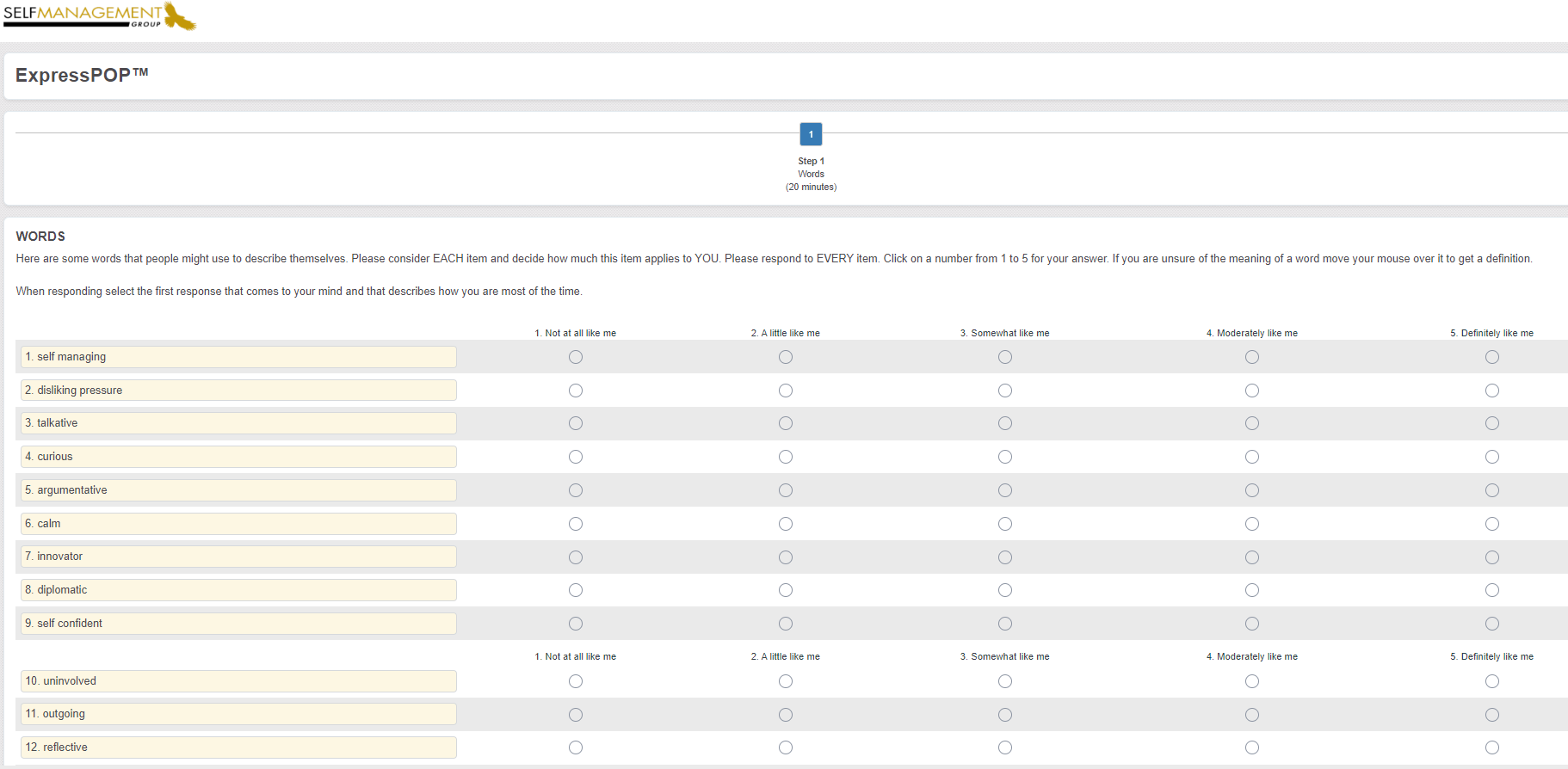Rate 'self managing' as Definitely like me
Viewport: 1568px width, 769px height.
[x=1492, y=357]
